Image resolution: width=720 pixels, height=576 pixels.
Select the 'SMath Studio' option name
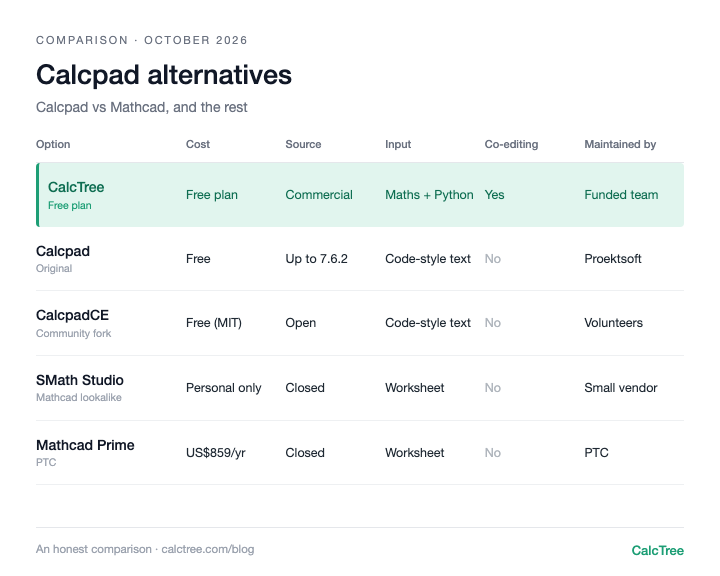click(79, 380)
